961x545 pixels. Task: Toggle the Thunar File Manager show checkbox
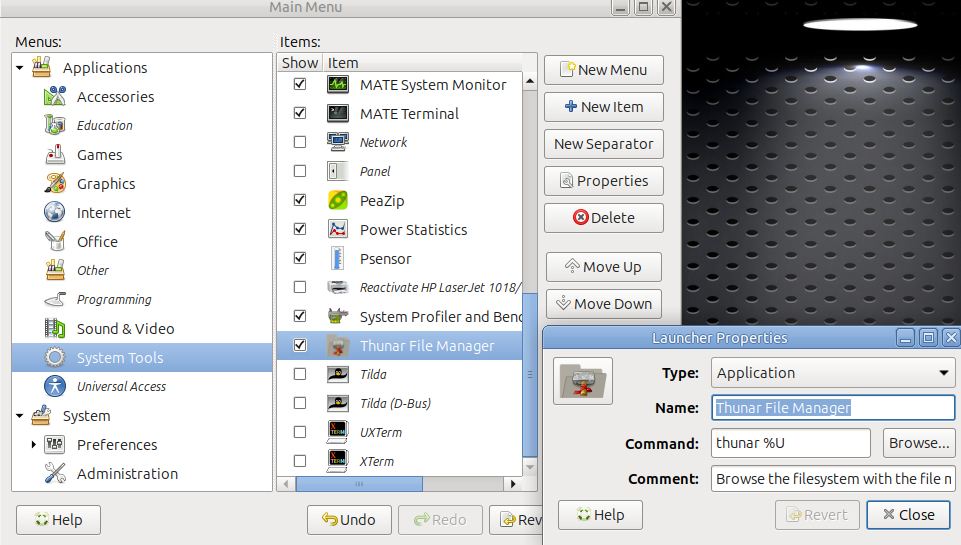300,345
